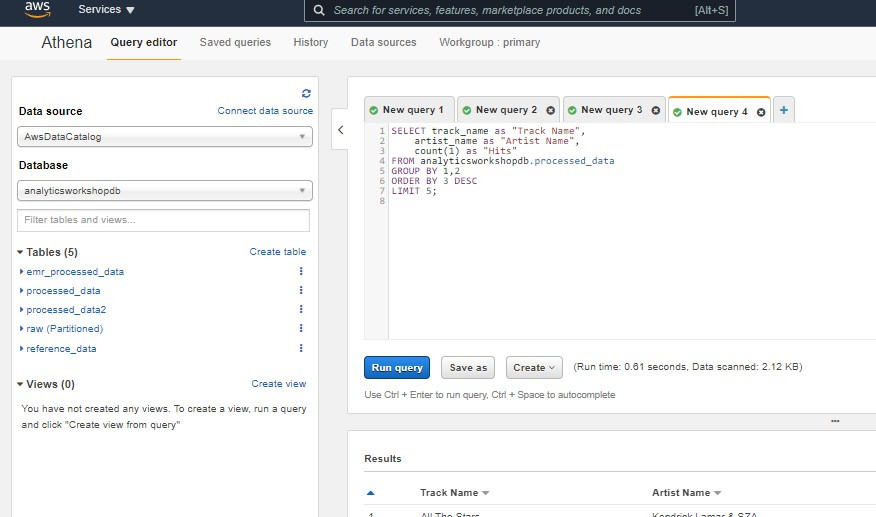Add a new query tab with plus icon
Image resolution: width=876 pixels, height=517 pixels.
click(x=784, y=110)
